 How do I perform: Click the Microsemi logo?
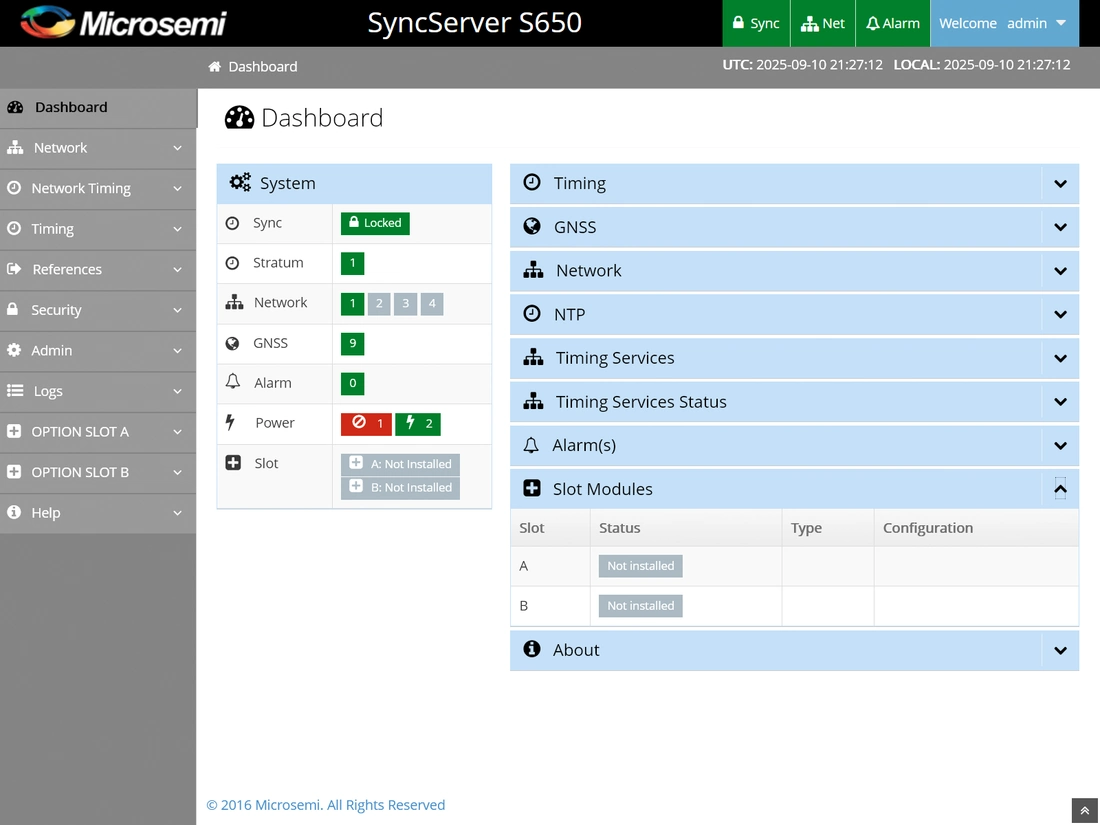point(123,22)
